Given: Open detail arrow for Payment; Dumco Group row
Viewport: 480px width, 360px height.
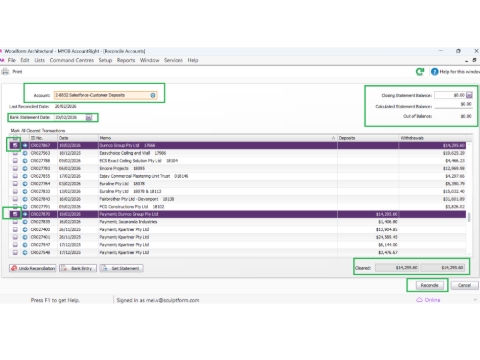Looking at the screenshot, I should [x=25, y=214].
